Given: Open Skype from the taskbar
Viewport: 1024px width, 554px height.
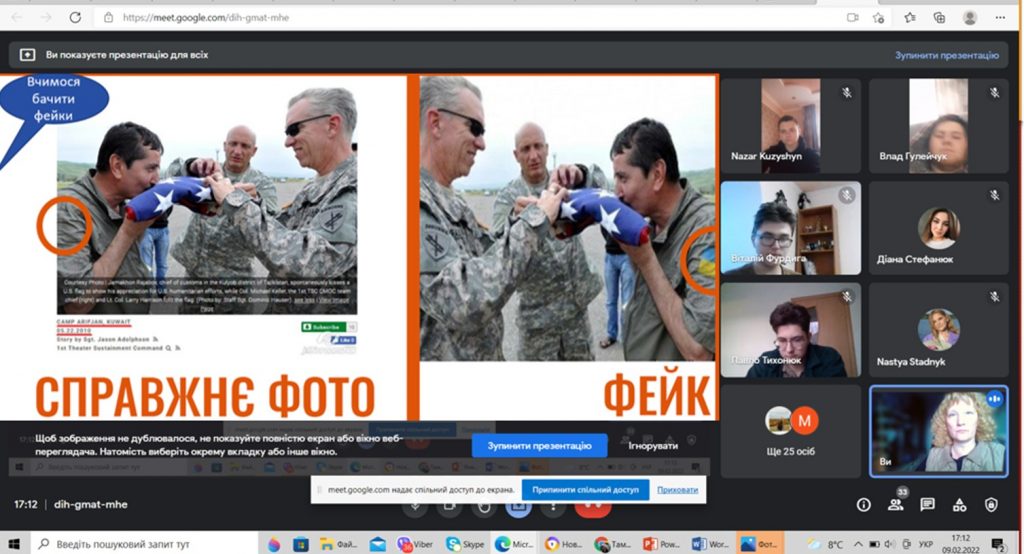Looking at the screenshot, I should pyautogui.click(x=462, y=544).
